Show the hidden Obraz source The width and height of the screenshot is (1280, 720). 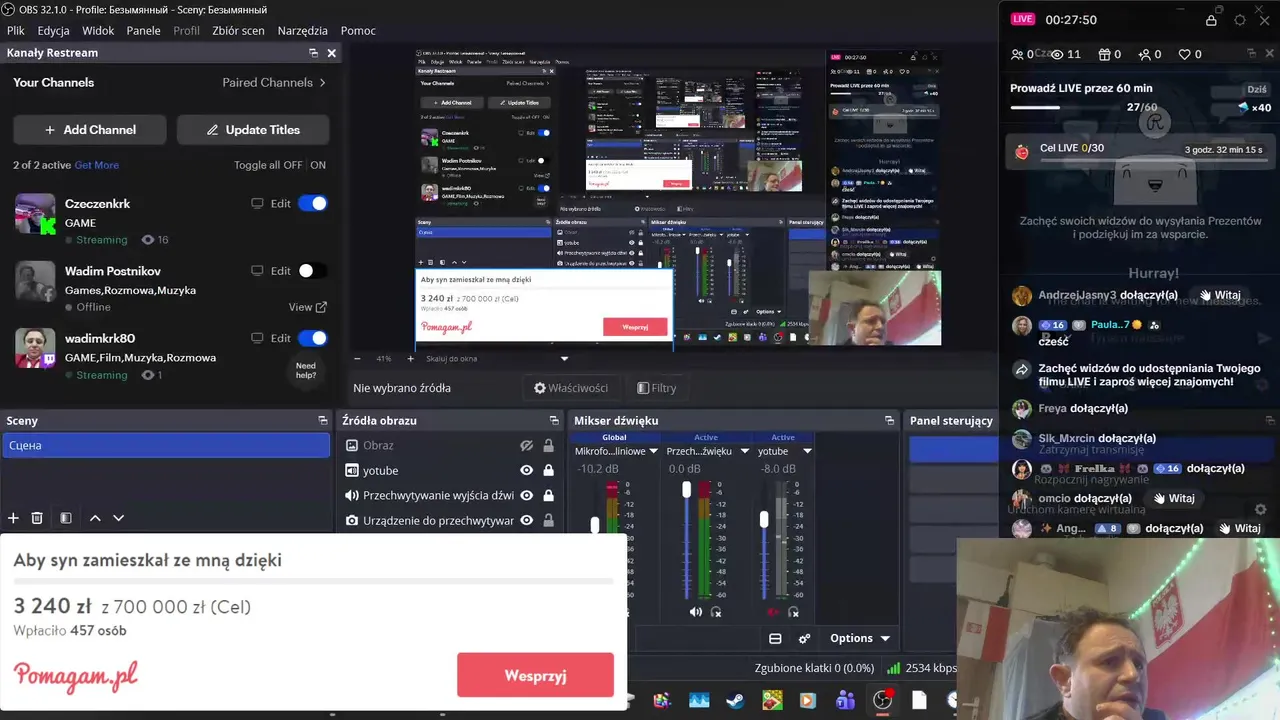coord(526,445)
